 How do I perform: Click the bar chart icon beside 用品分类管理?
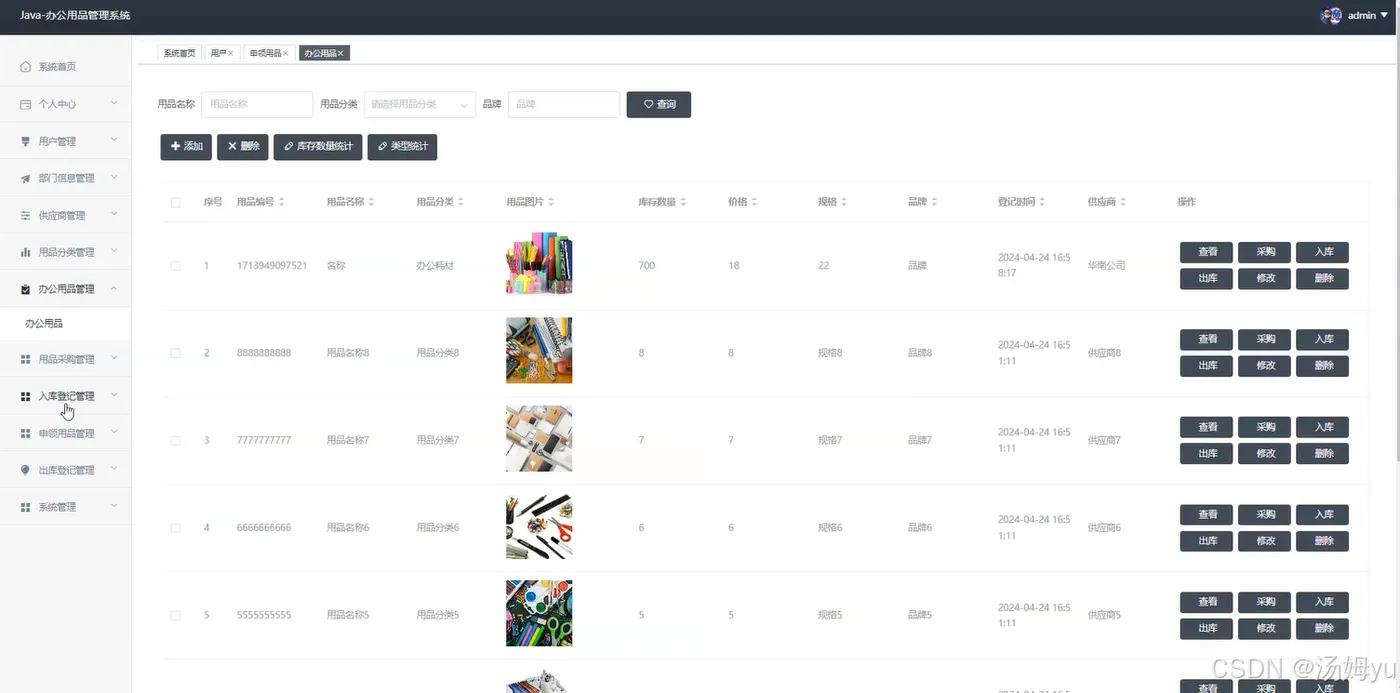26,252
